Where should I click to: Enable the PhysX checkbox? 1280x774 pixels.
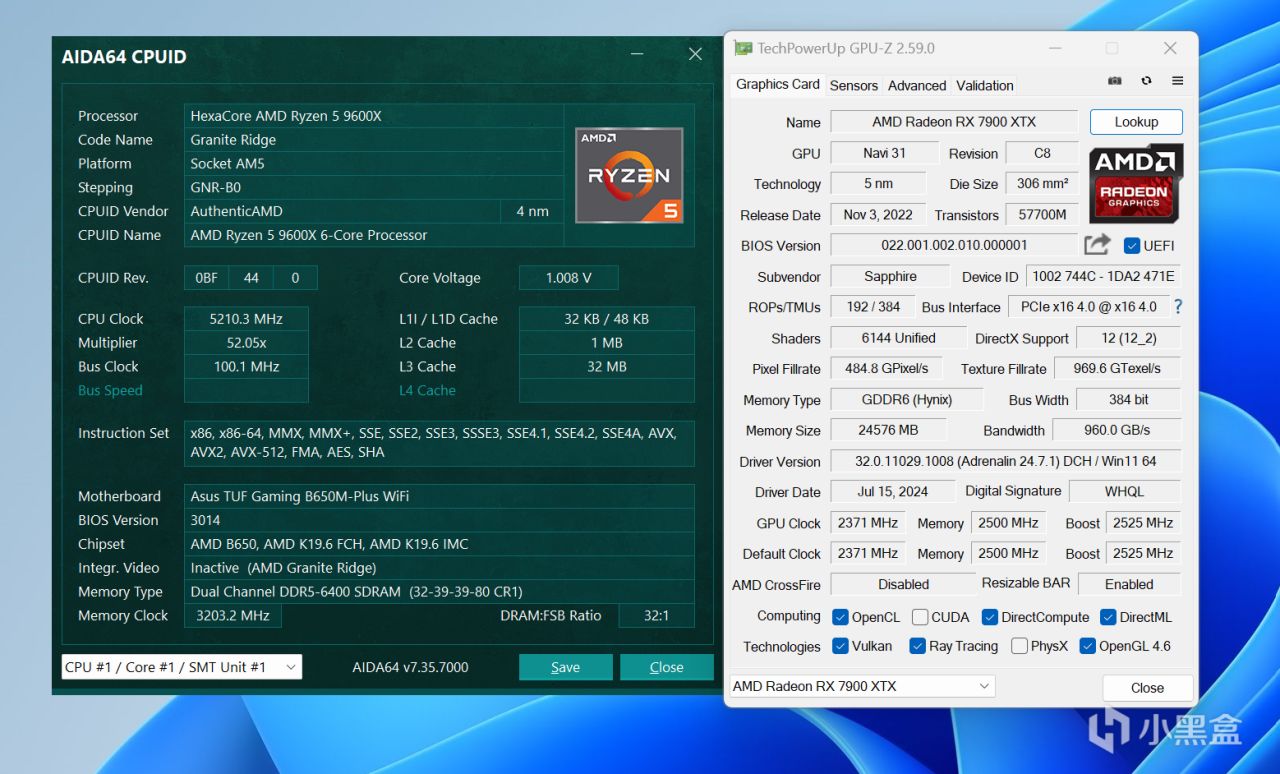[1019, 647]
